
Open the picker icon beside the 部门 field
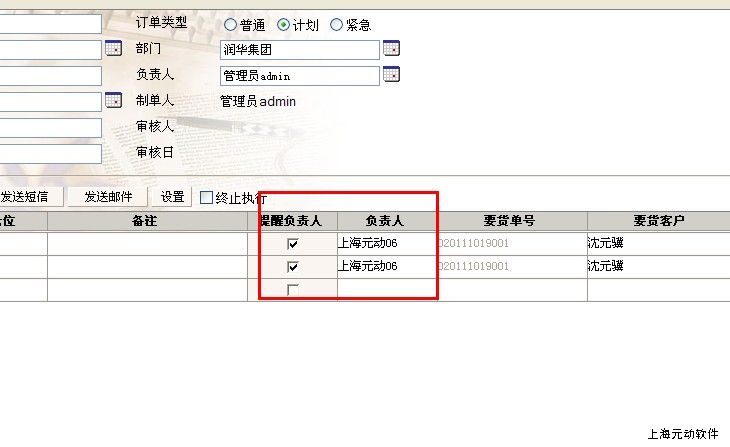(x=391, y=48)
